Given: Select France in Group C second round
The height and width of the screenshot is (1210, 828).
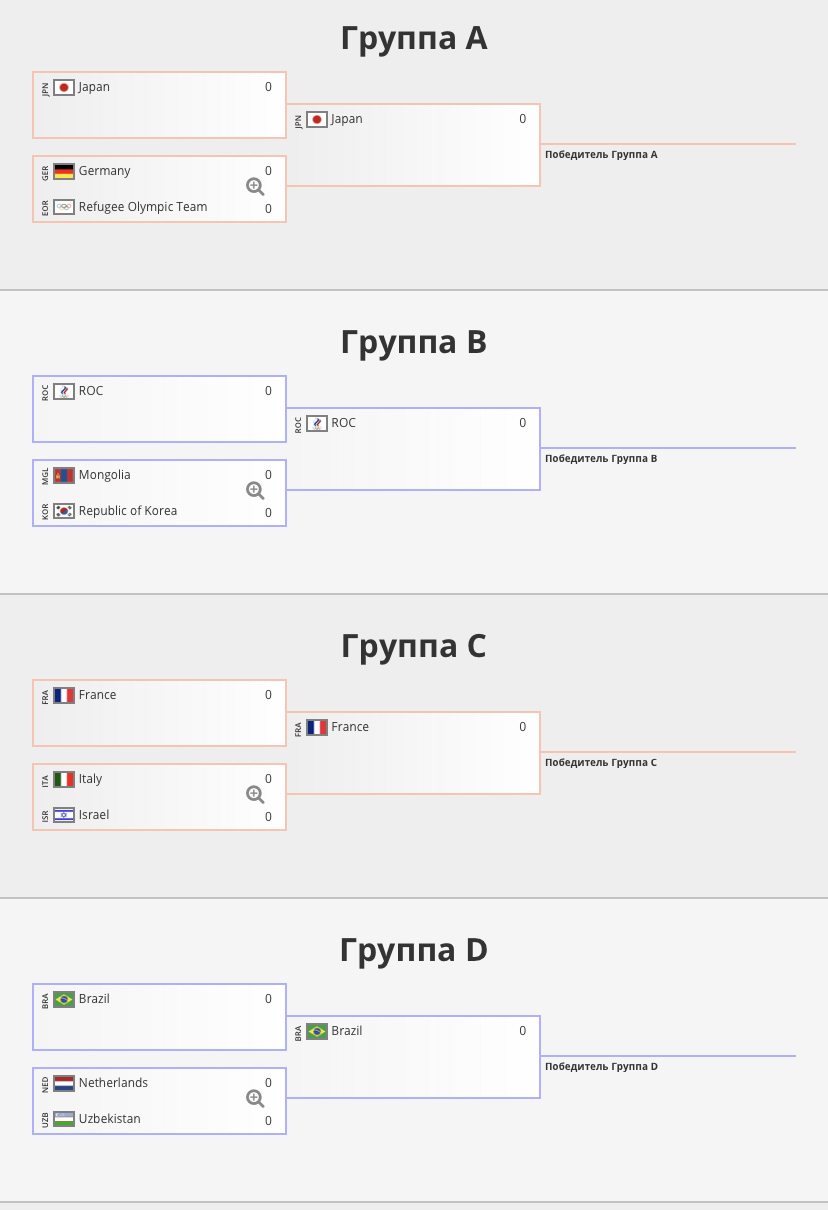Looking at the screenshot, I should point(350,727).
